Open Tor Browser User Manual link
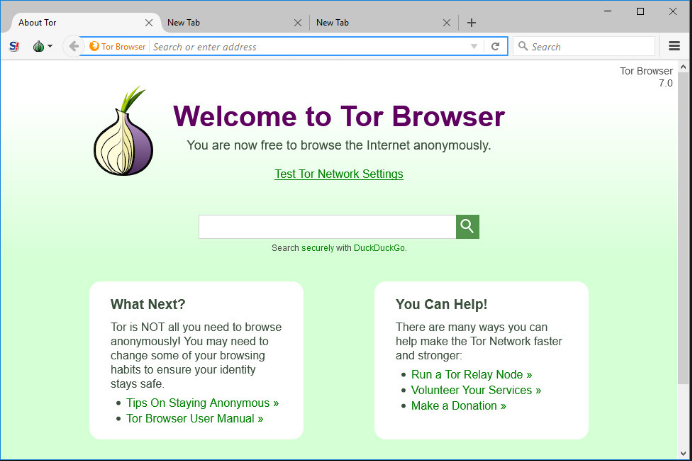Viewport: 692px width, 461px height. click(x=195, y=419)
